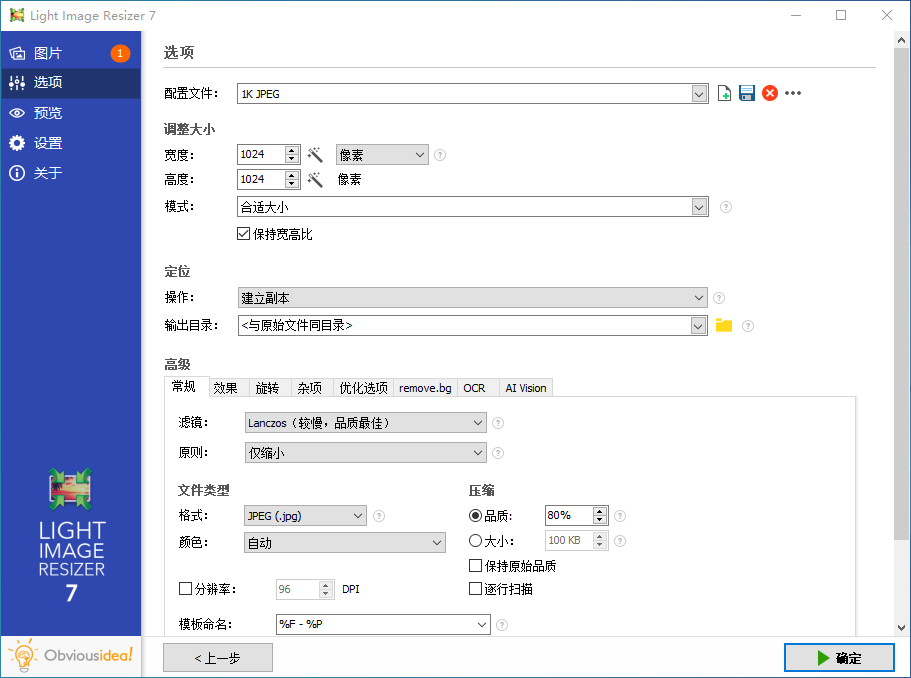911x678 pixels.
Task: Open help icon beside 模式 dropdown
Action: [726, 207]
